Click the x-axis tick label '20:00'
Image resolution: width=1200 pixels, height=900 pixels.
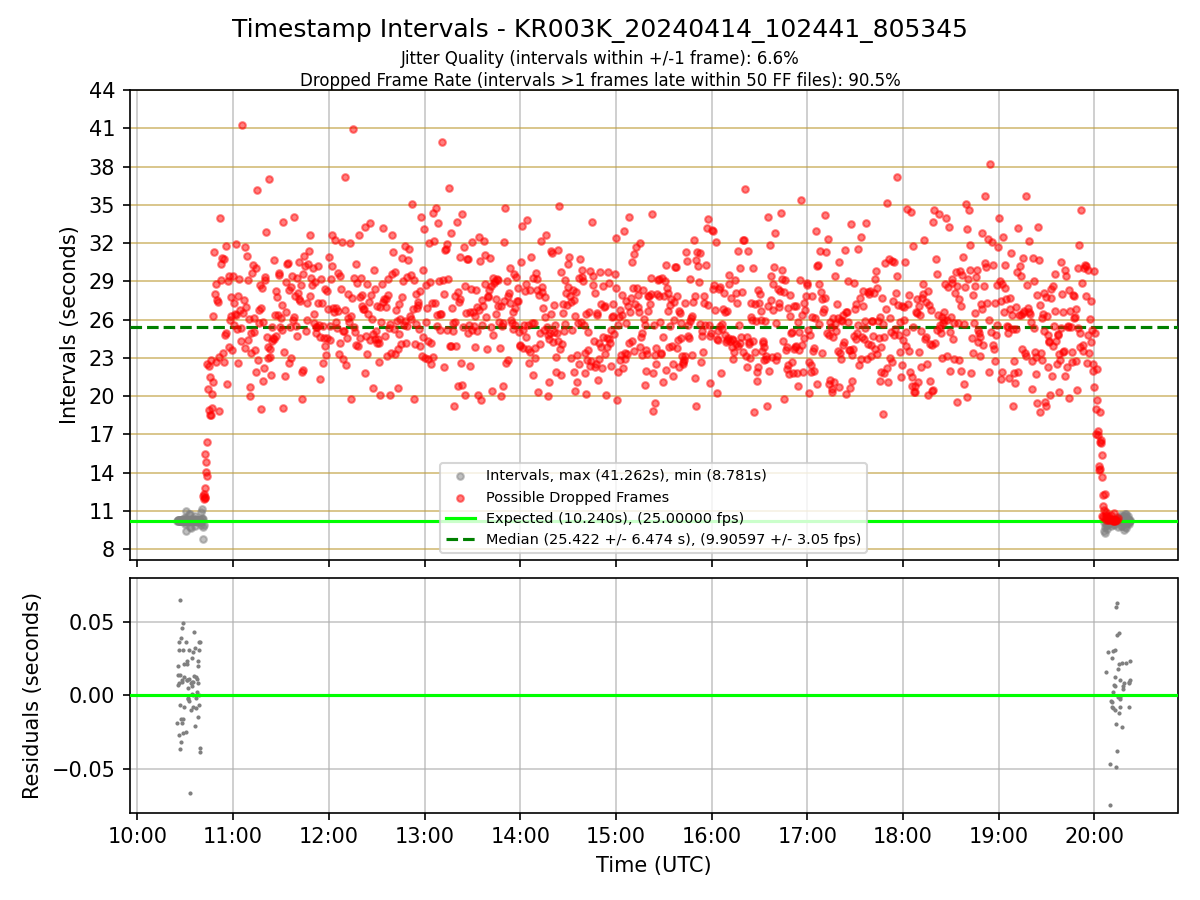1094,836
